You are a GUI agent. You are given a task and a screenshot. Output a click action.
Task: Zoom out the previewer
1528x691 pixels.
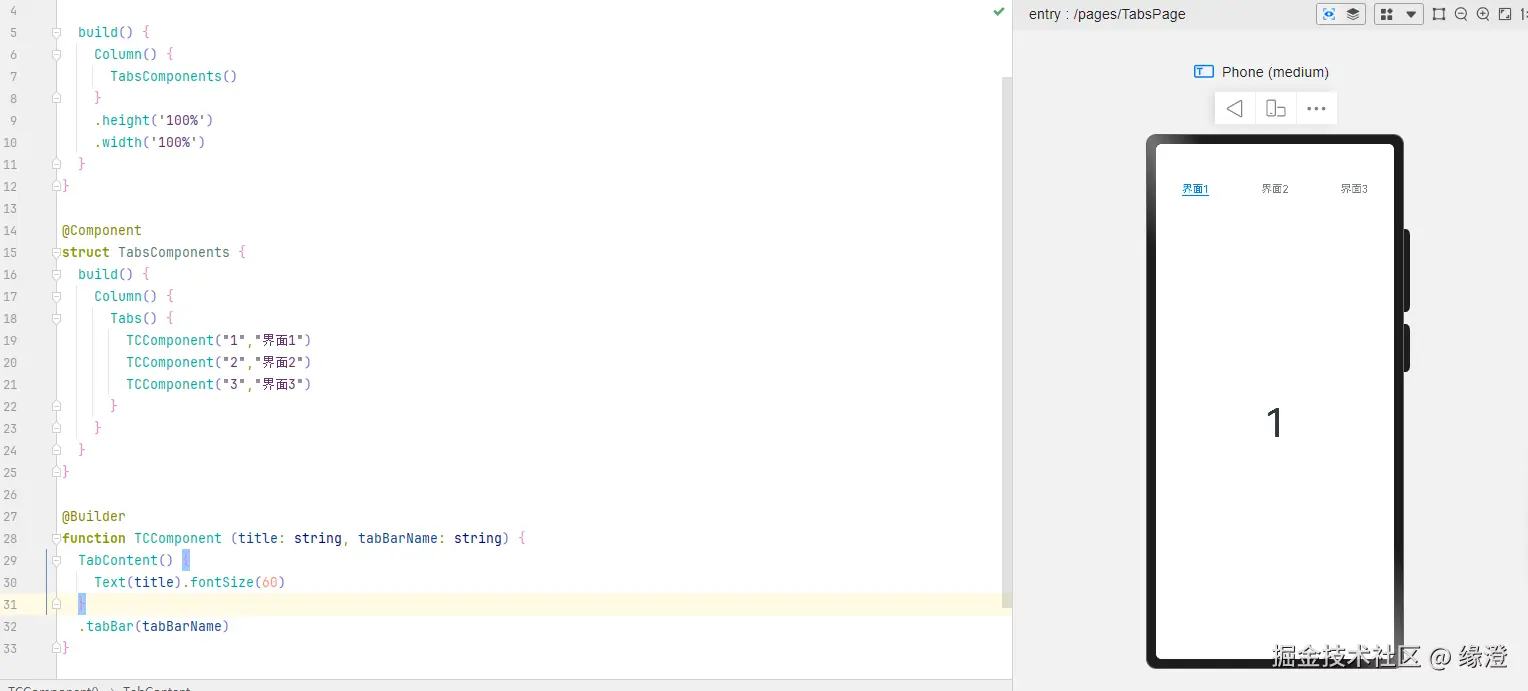pyautogui.click(x=1461, y=14)
